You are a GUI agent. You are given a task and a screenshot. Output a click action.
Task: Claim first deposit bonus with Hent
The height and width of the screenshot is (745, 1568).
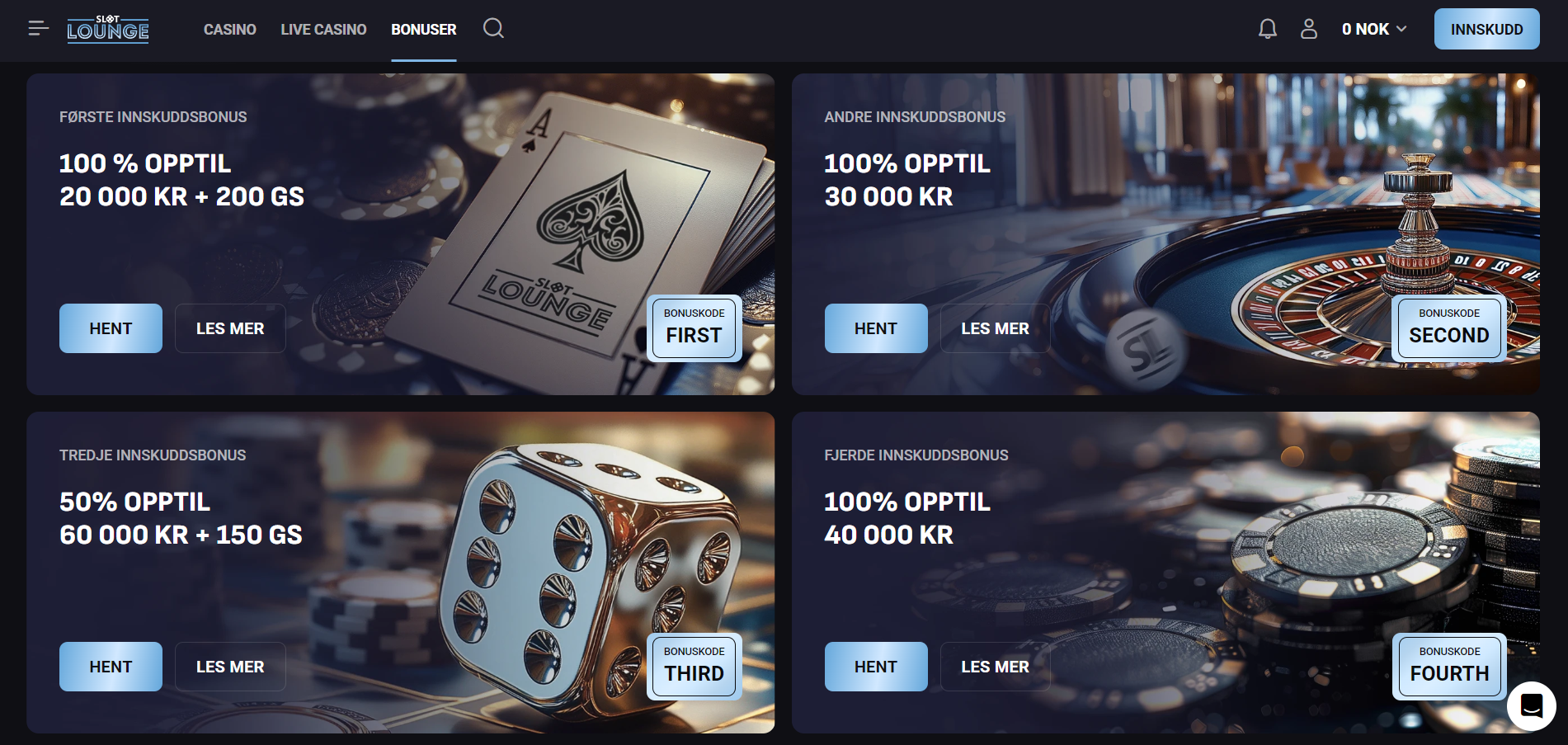(111, 328)
